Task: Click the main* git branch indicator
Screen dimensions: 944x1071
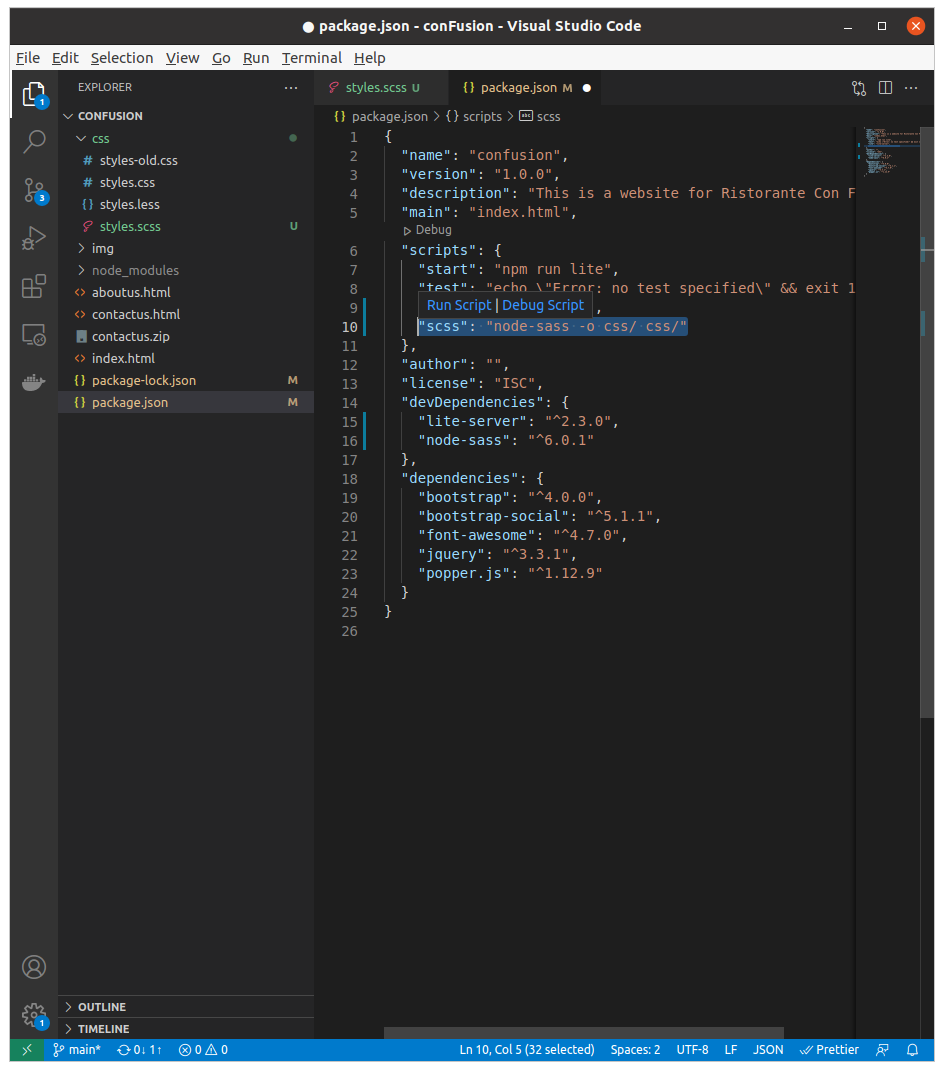Action: [x=77, y=1050]
